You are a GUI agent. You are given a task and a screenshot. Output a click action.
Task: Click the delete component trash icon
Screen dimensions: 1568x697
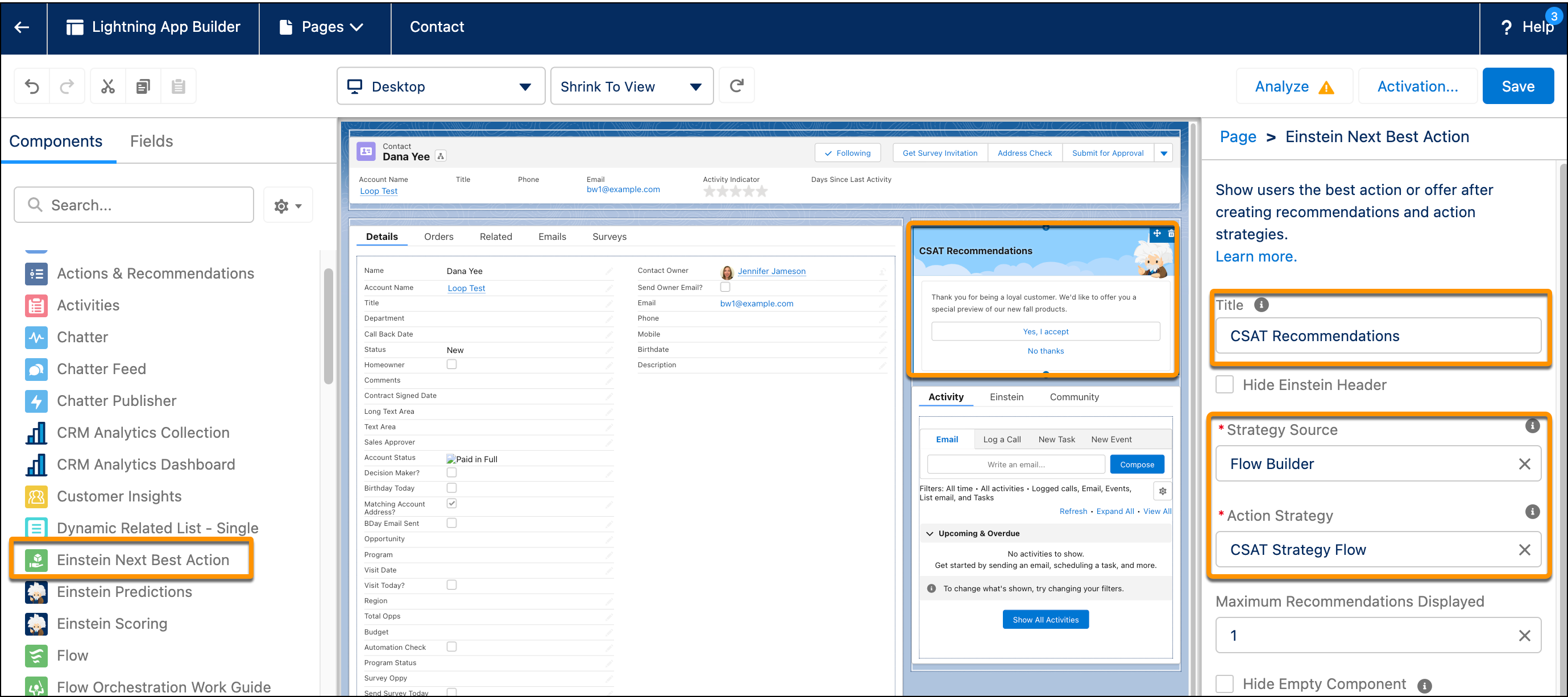pyautogui.click(x=1171, y=234)
